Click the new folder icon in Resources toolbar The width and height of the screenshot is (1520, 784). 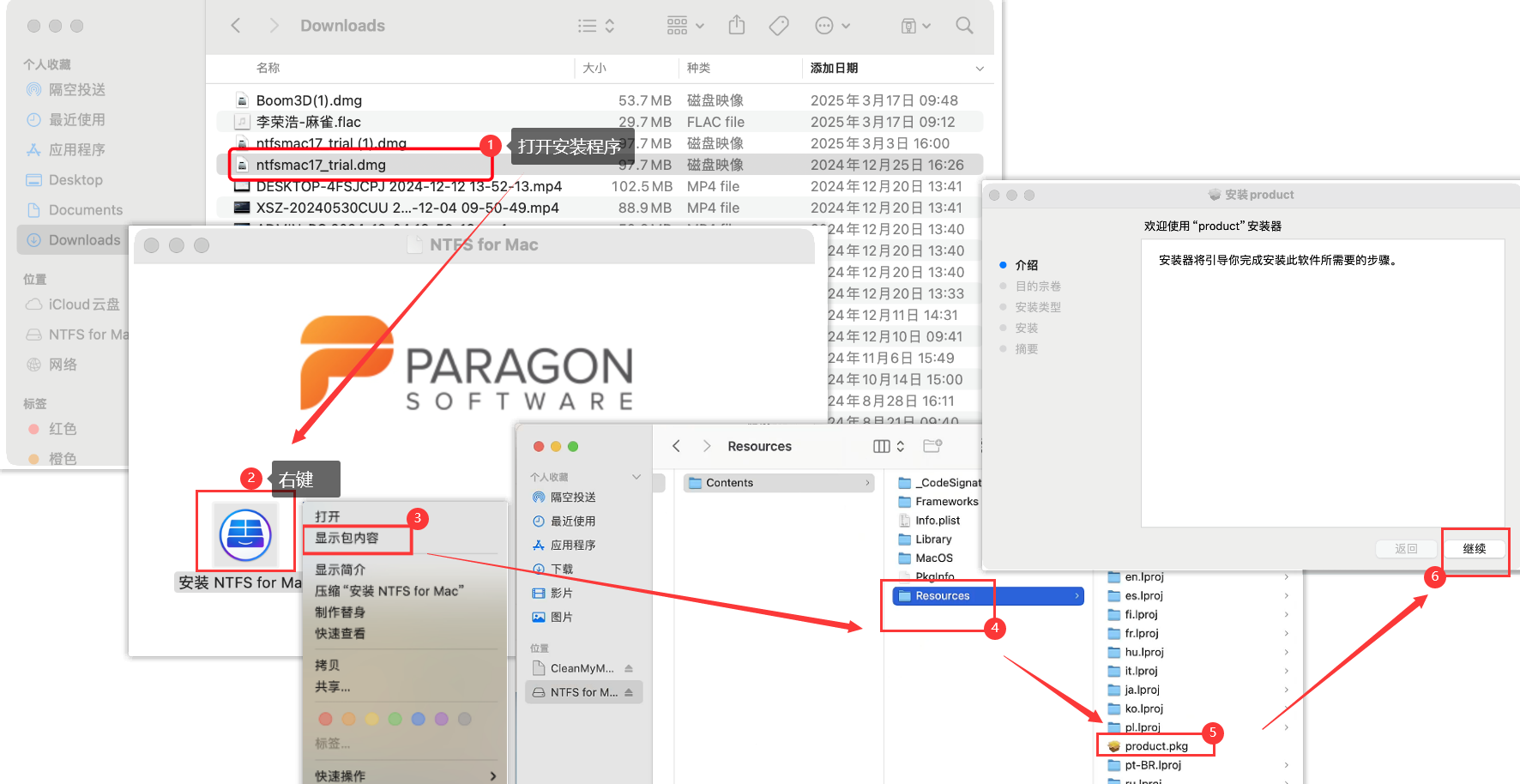[x=932, y=446]
